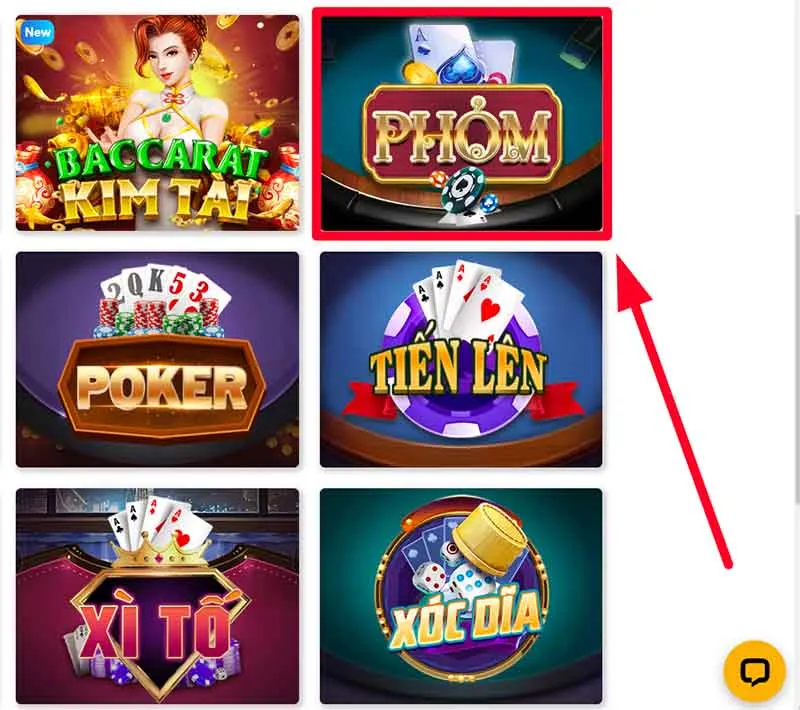
Task: Click the golden crown on Xì Tố tile
Action: point(161,551)
